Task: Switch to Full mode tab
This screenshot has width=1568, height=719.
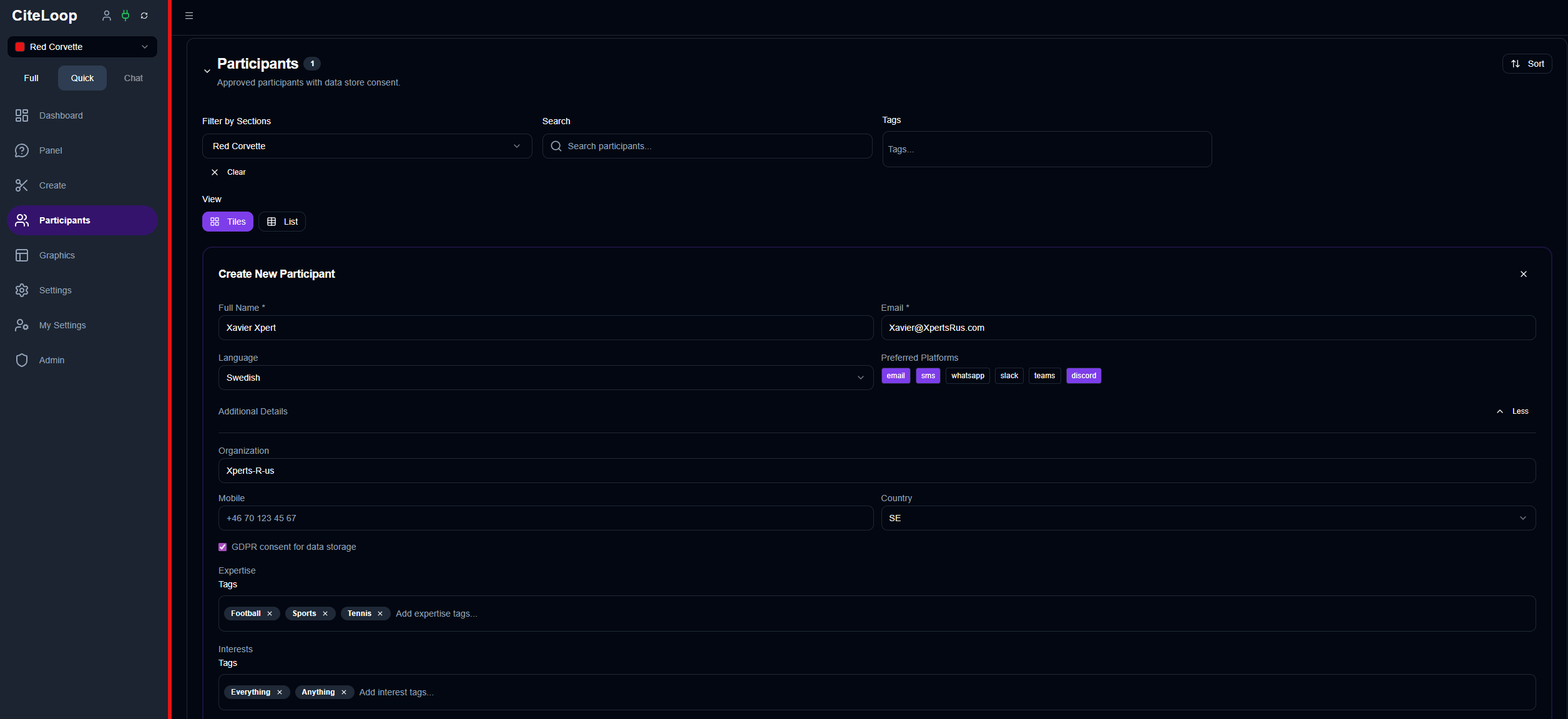Action: tap(31, 78)
